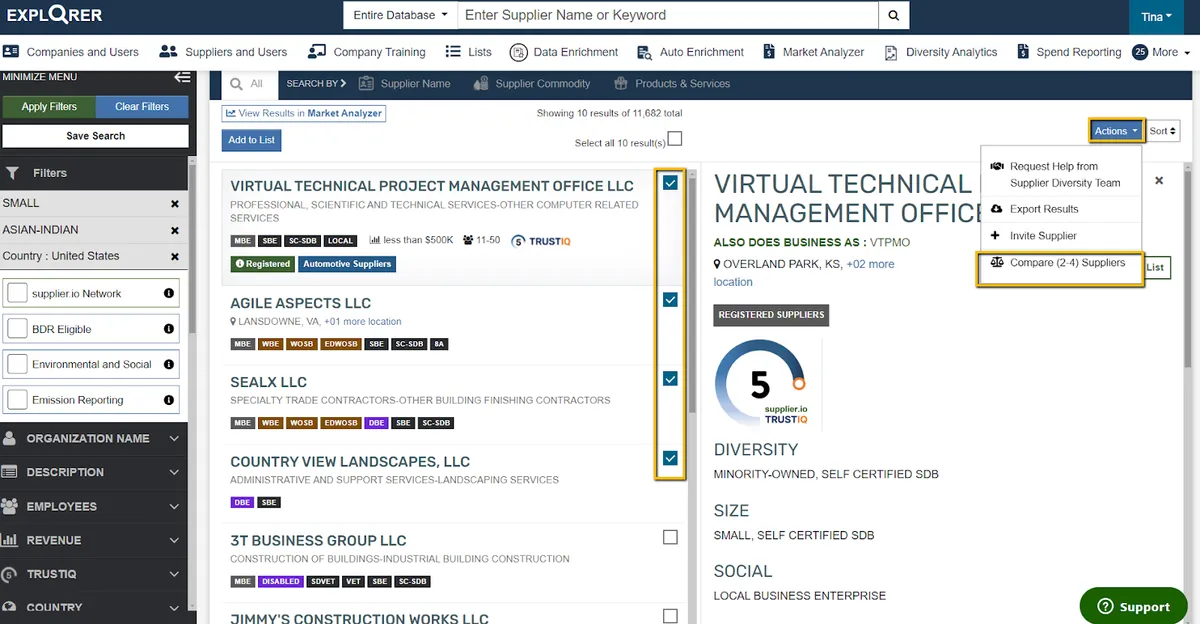The height and width of the screenshot is (624, 1200).
Task: Remove the ASIAN-INDIAN filter X
Action: click(175, 230)
